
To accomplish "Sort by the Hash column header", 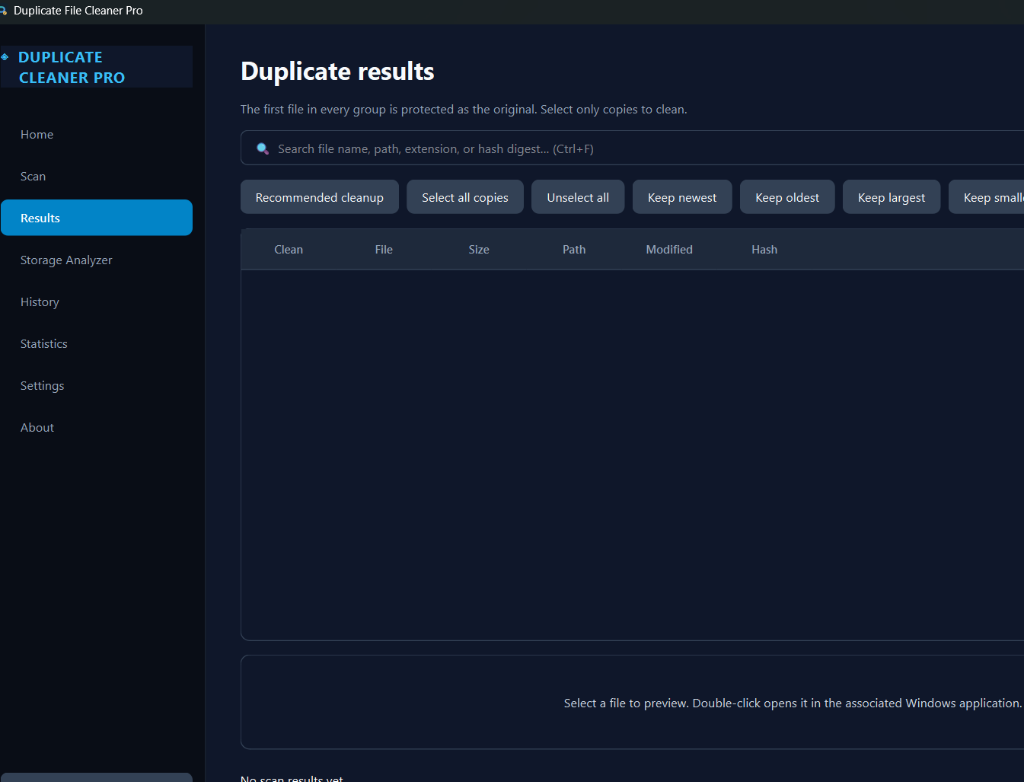I will (764, 250).
